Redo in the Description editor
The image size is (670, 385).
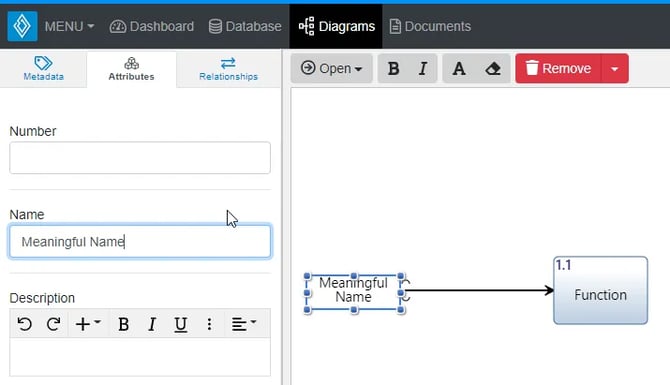(x=53, y=324)
